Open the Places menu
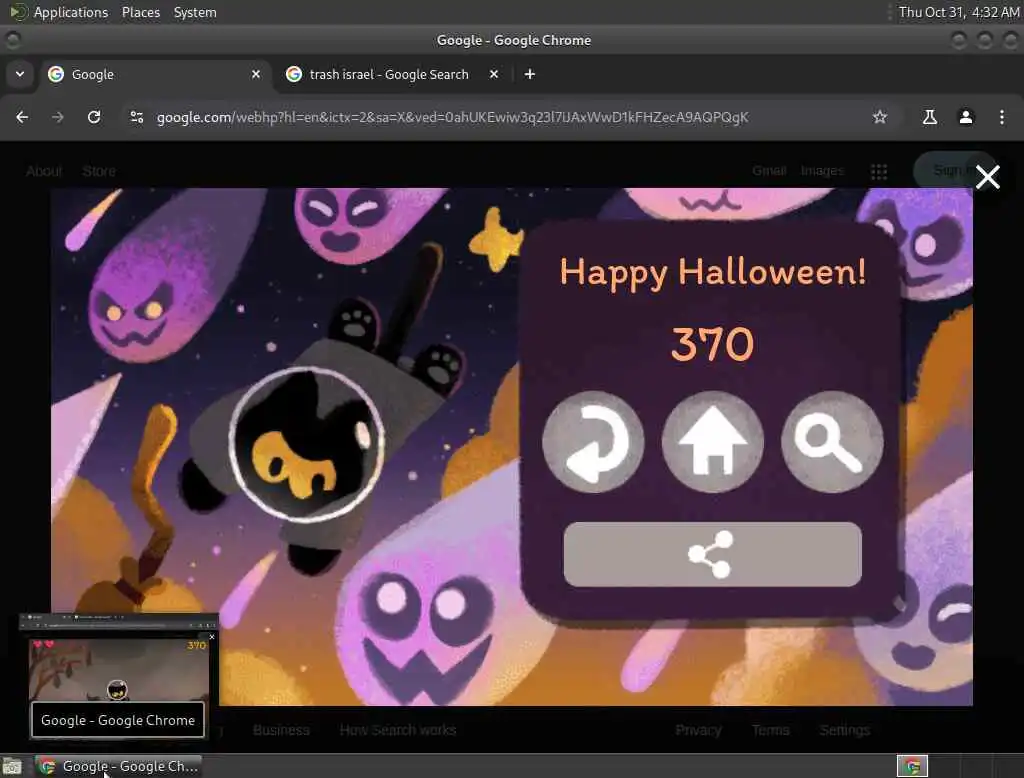 pos(140,12)
